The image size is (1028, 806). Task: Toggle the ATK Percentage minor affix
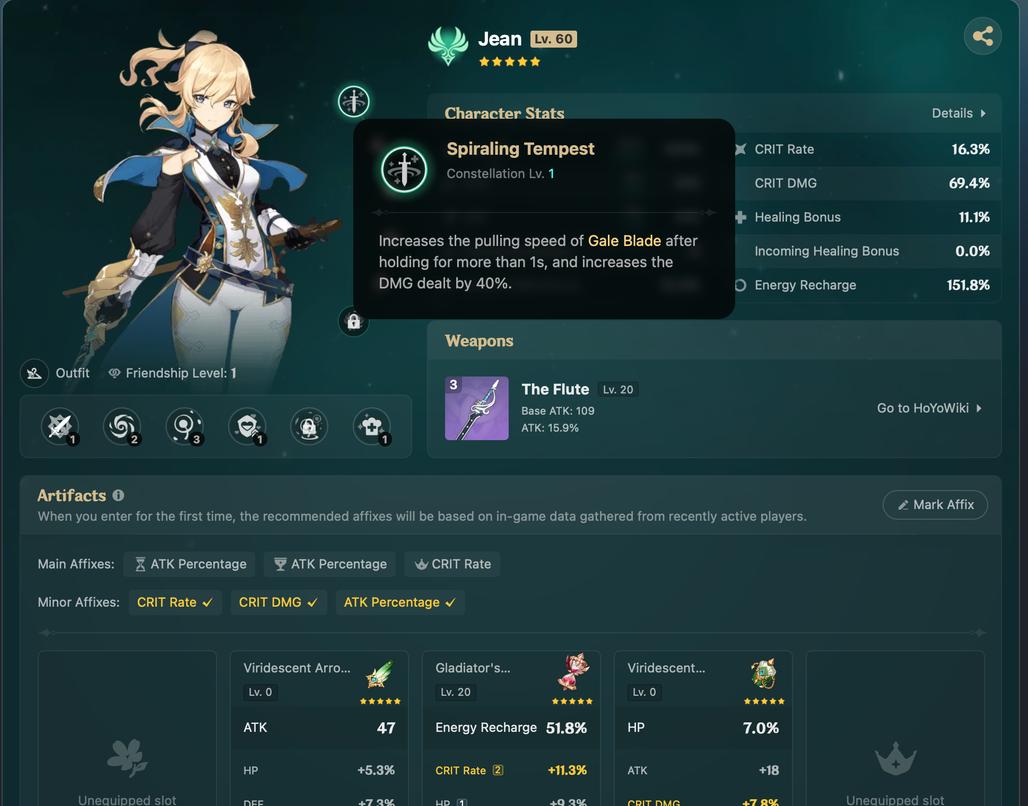tap(399, 602)
